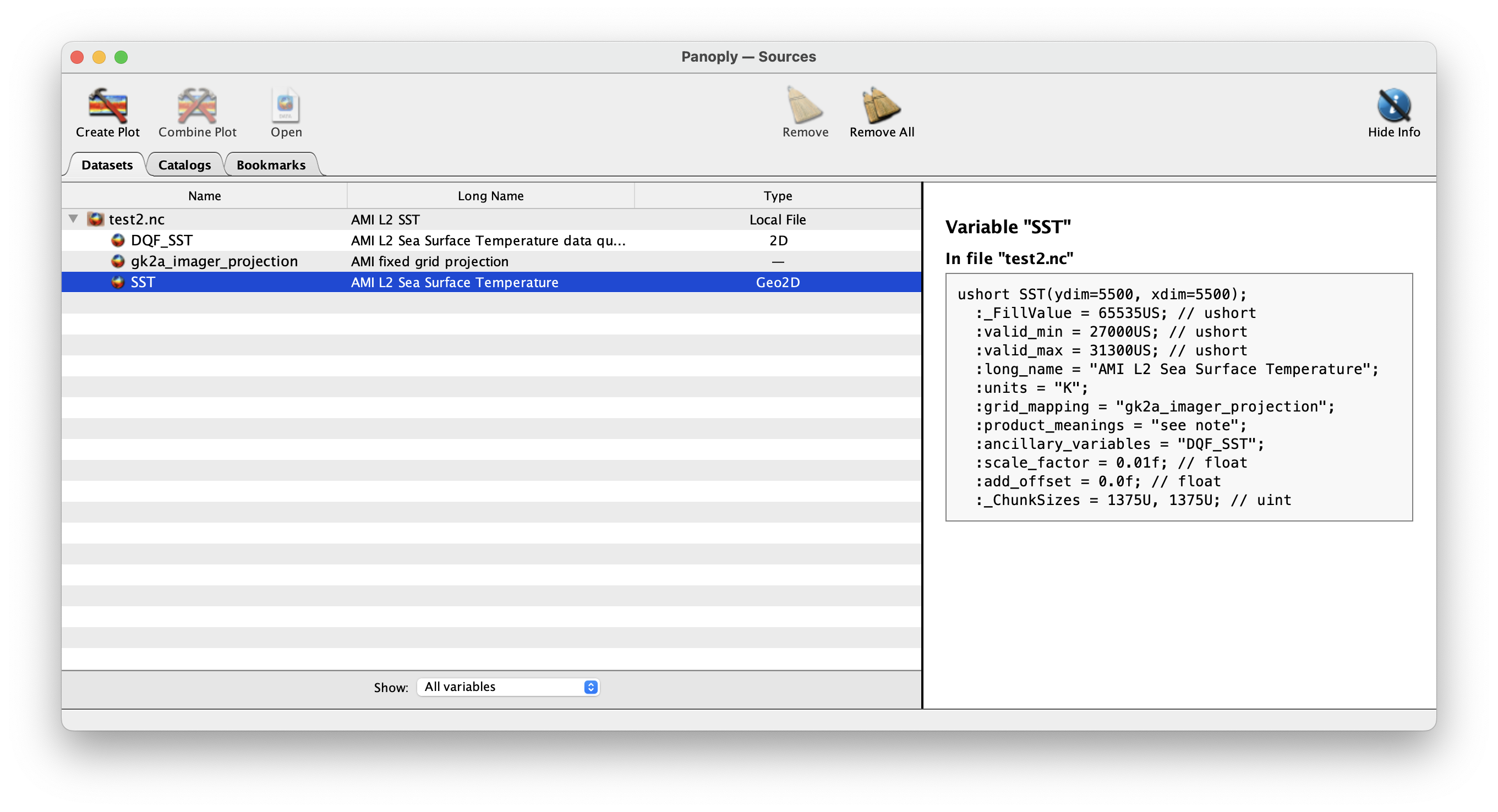This screenshot has height=812, width=1498.
Task: Switch to the Catalogs tab
Action: coord(184,165)
